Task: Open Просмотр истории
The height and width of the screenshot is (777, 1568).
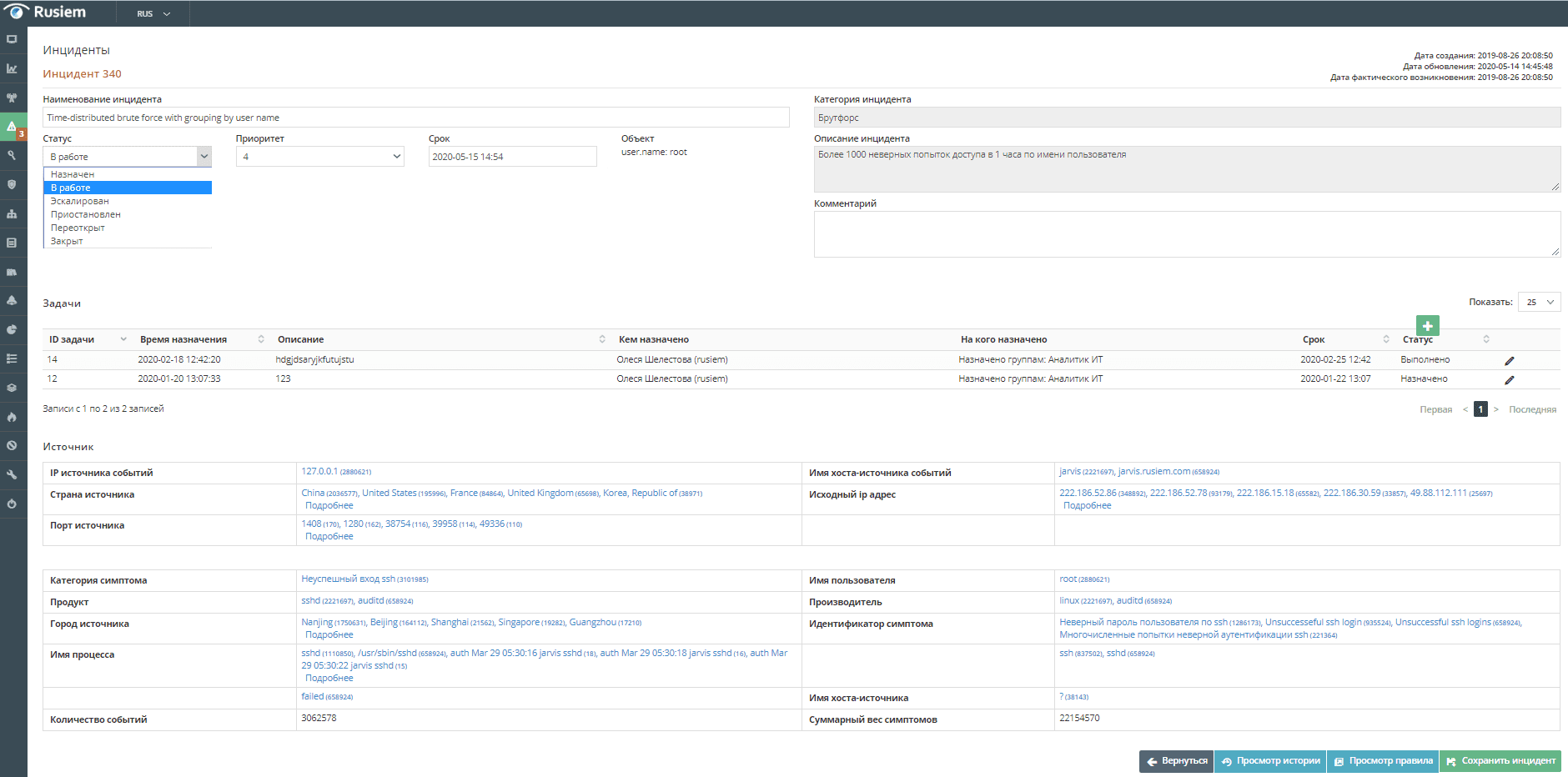Action: [x=1270, y=761]
